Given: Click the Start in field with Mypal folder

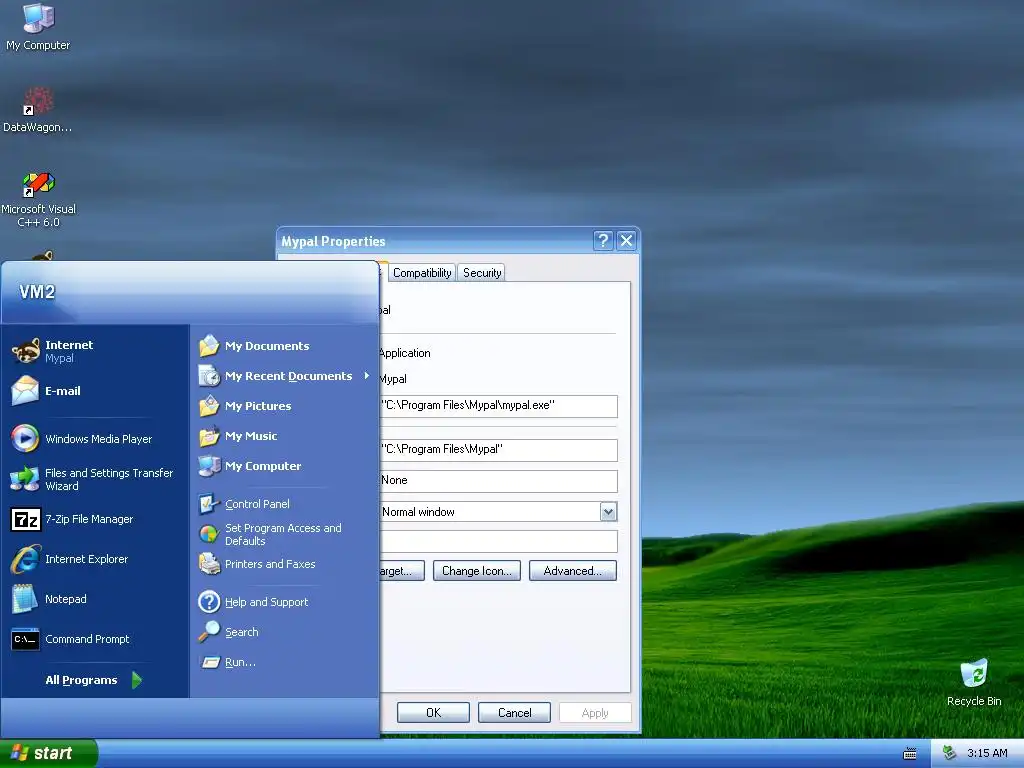Looking at the screenshot, I should 498,449.
